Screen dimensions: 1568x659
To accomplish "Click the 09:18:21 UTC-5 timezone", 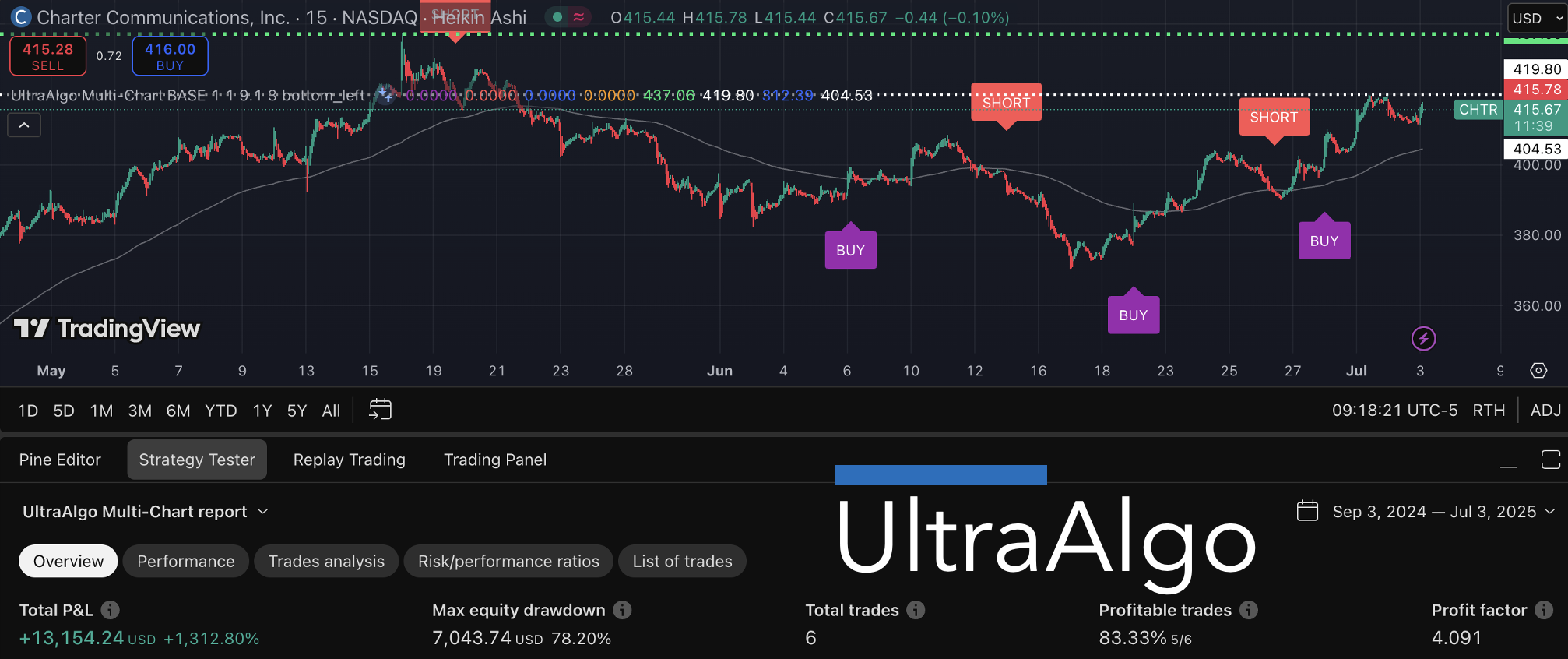I will [1394, 411].
